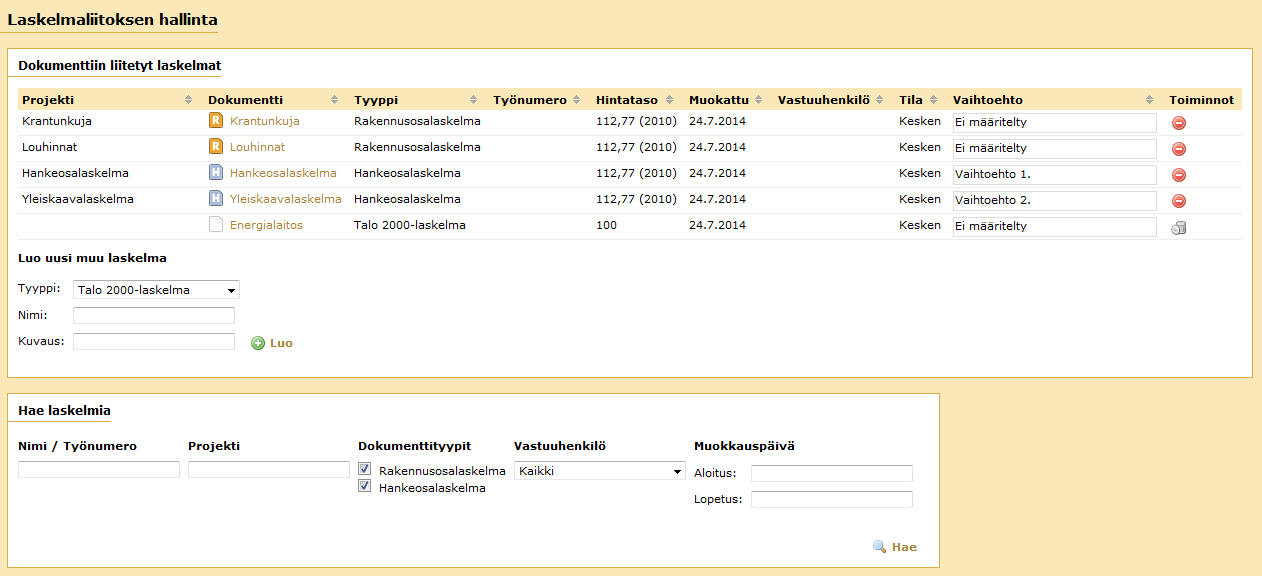Detach Yleiskaavalaskelma using the red remove icon
Image resolution: width=1262 pixels, height=576 pixels.
click(1178, 201)
